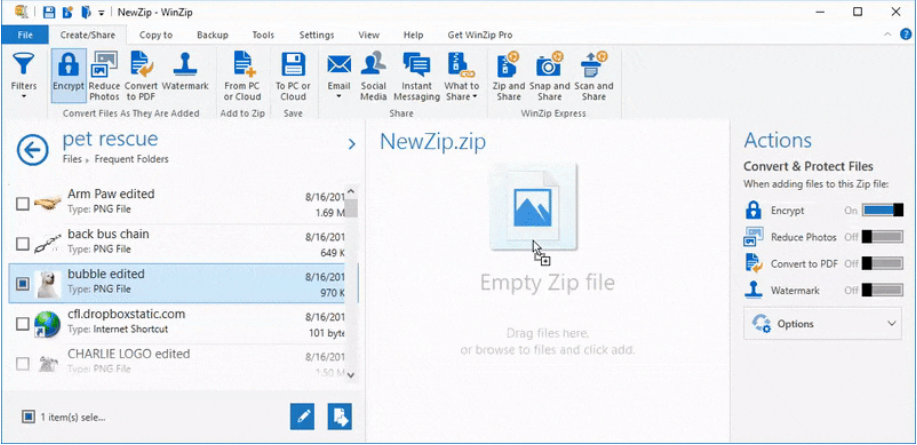
Task: Check the Arm Paw edited checkbox
Action: click(22, 204)
